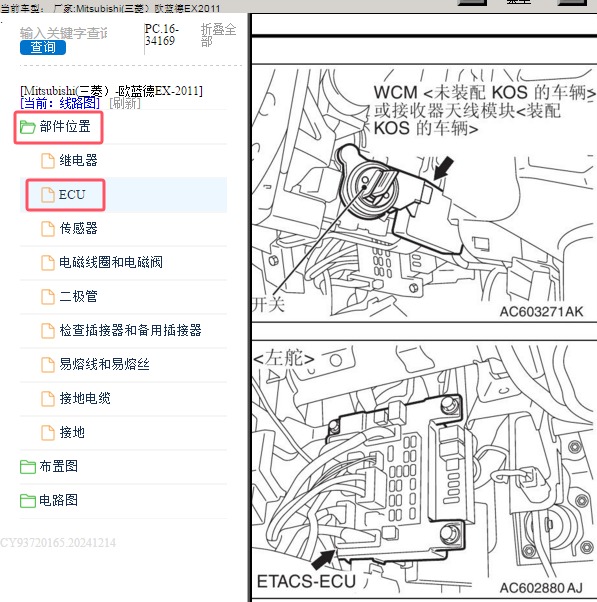Screen dimensions: 597x602
Task: Click the document icon beside 传感器
Action: click(48, 229)
